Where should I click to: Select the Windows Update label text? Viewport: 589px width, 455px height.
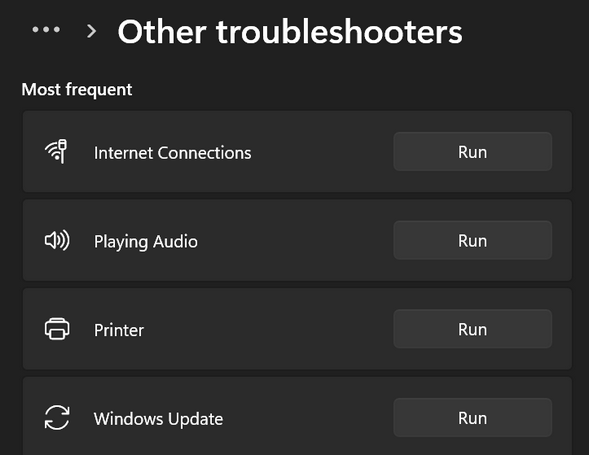click(158, 419)
